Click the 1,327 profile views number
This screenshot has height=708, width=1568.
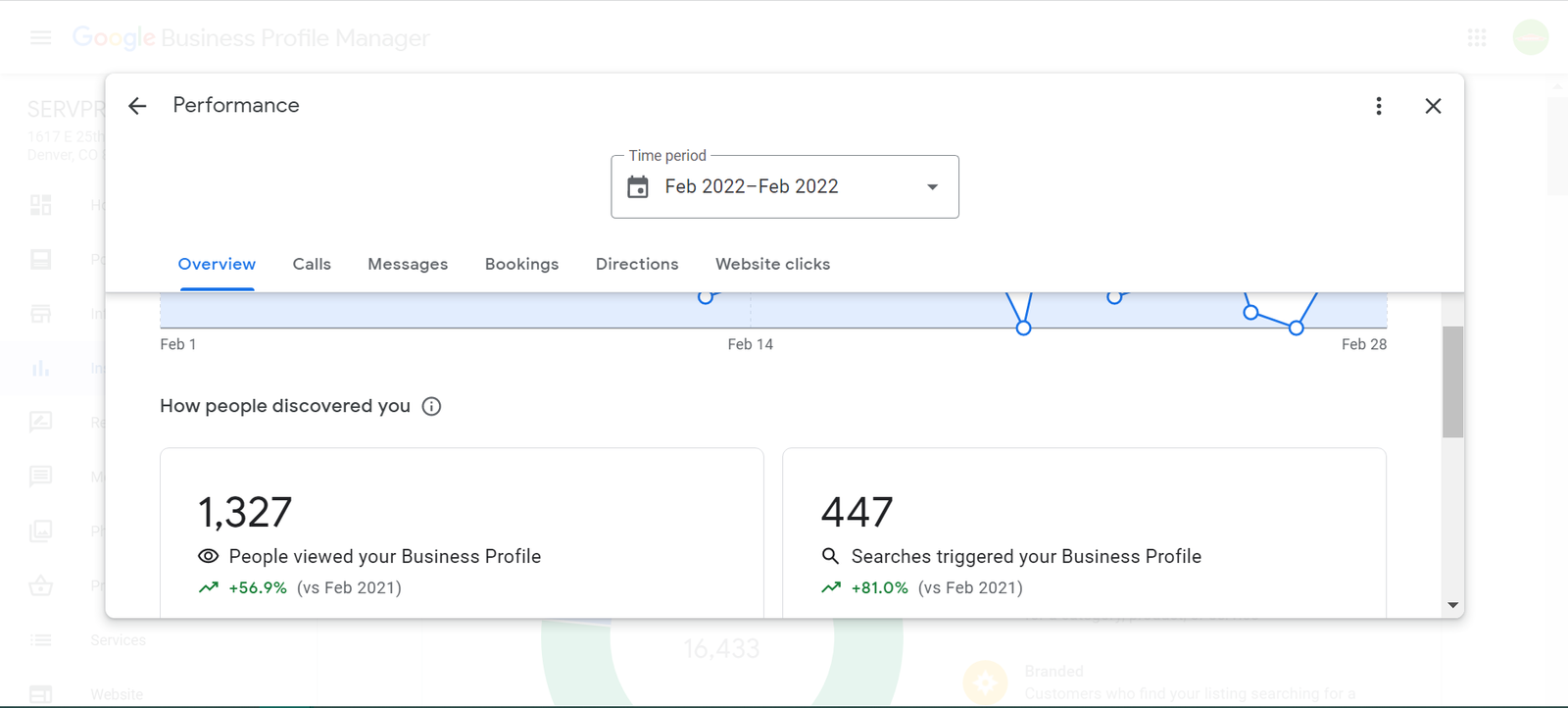pyautogui.click(x=245, y=512)
